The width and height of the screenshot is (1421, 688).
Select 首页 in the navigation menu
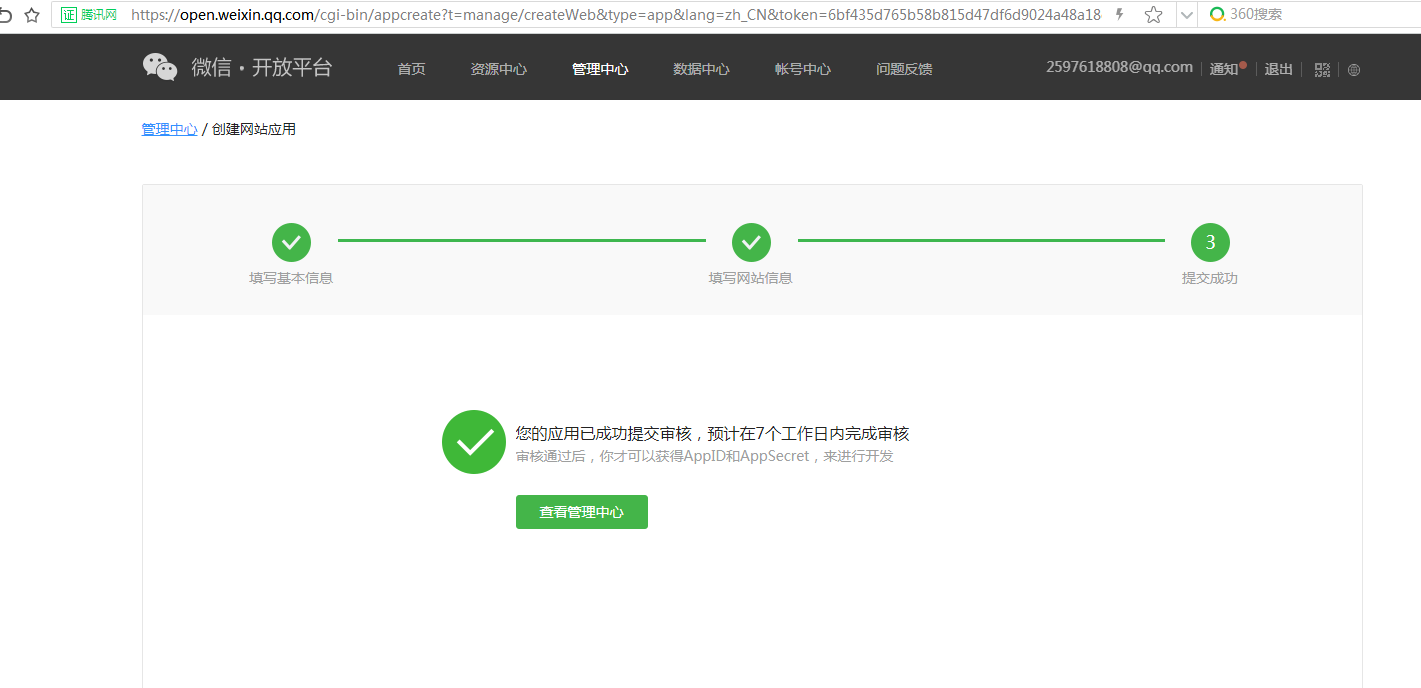(x=410, y=69)
